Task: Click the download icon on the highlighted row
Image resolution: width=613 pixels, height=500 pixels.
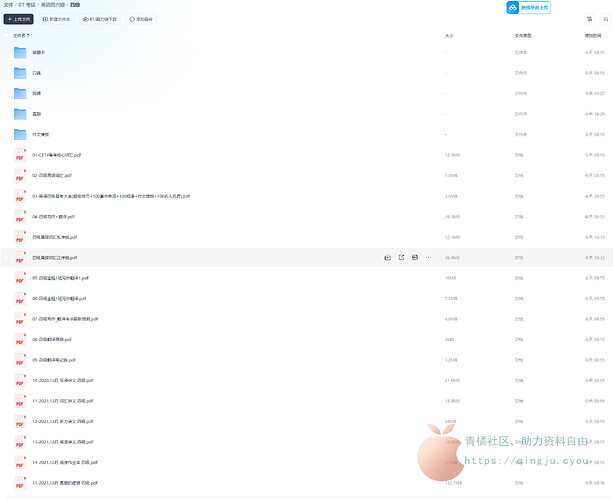Action: [x=387, y=257]
